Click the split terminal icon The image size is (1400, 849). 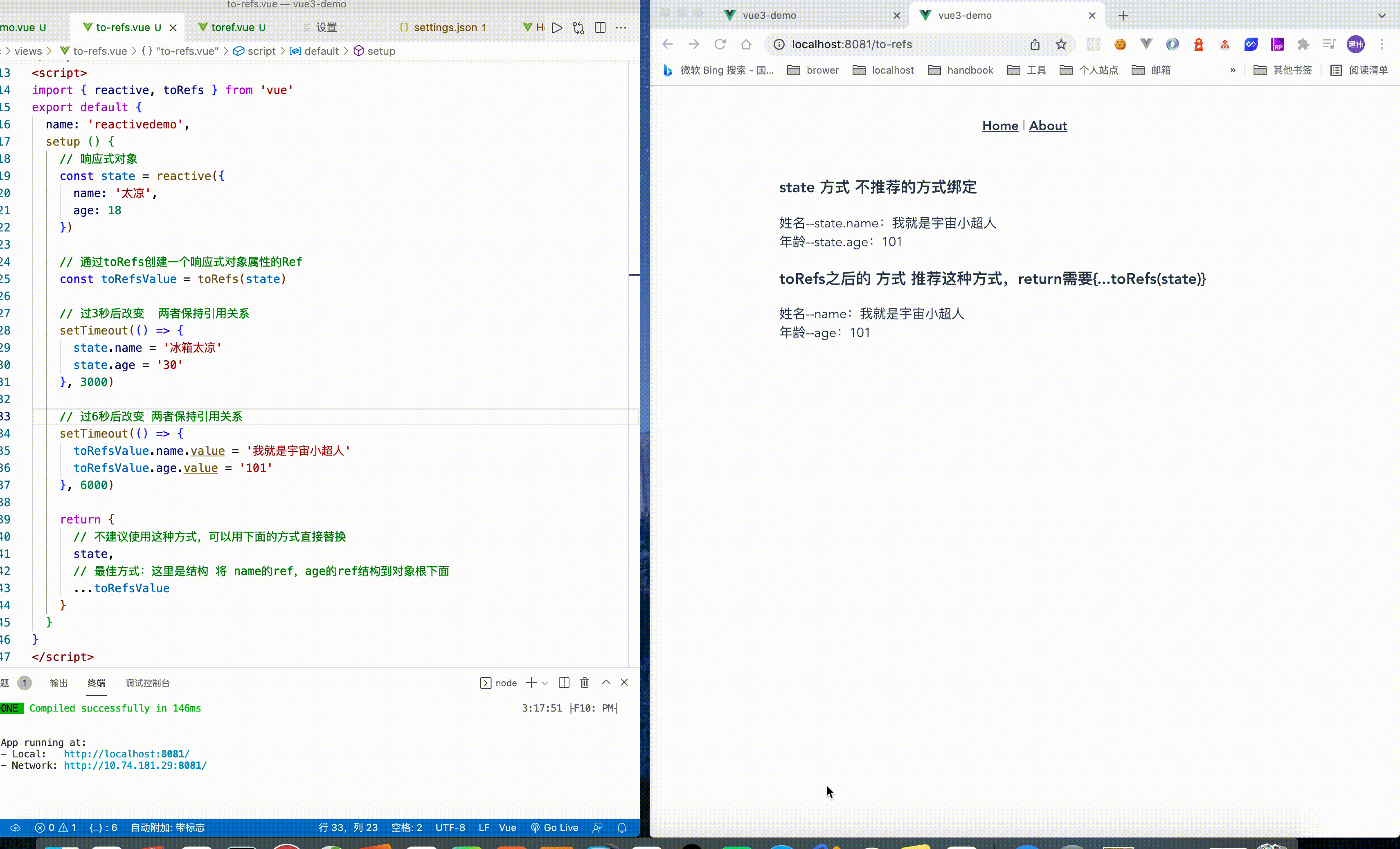[x=564, y=683]
